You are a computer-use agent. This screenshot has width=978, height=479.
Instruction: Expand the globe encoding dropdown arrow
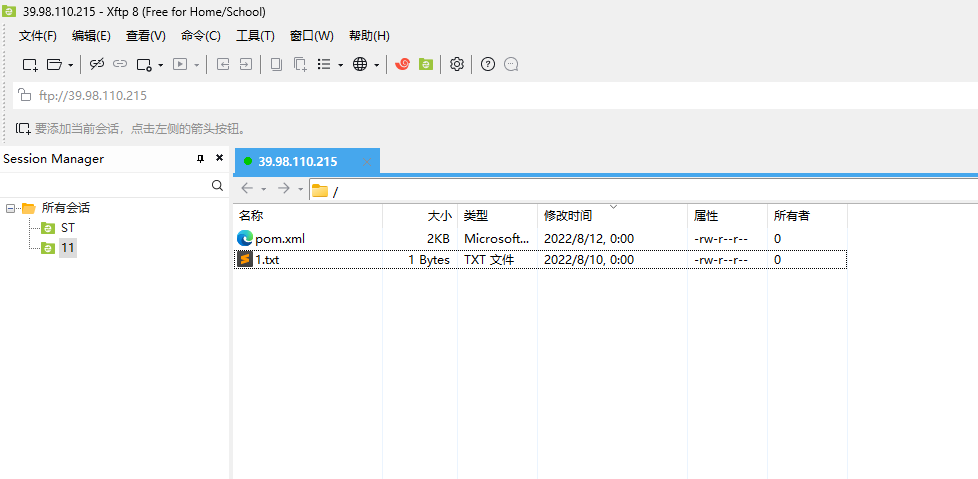pos(377,65)
